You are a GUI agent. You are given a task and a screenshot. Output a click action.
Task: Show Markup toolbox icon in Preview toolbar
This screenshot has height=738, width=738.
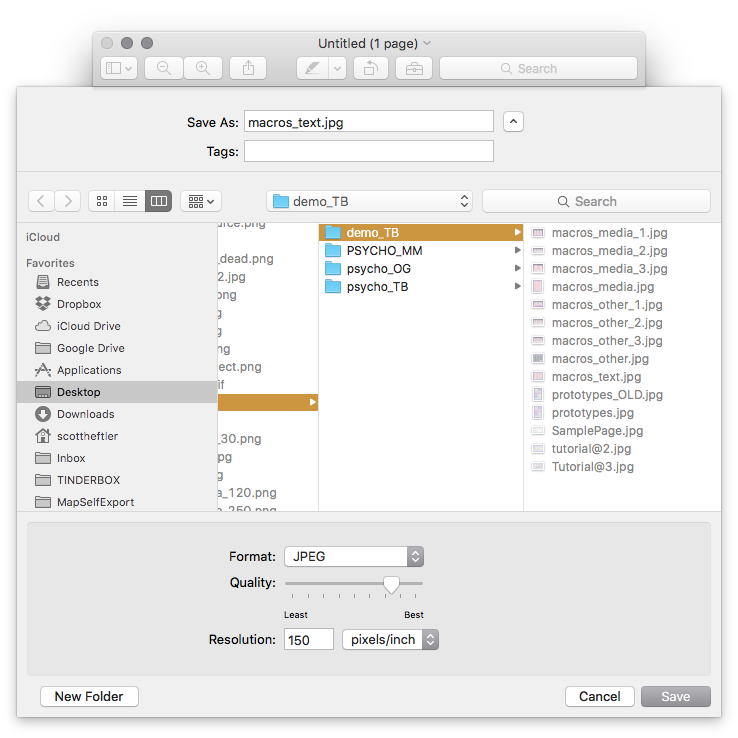click(x=414, y=69)
